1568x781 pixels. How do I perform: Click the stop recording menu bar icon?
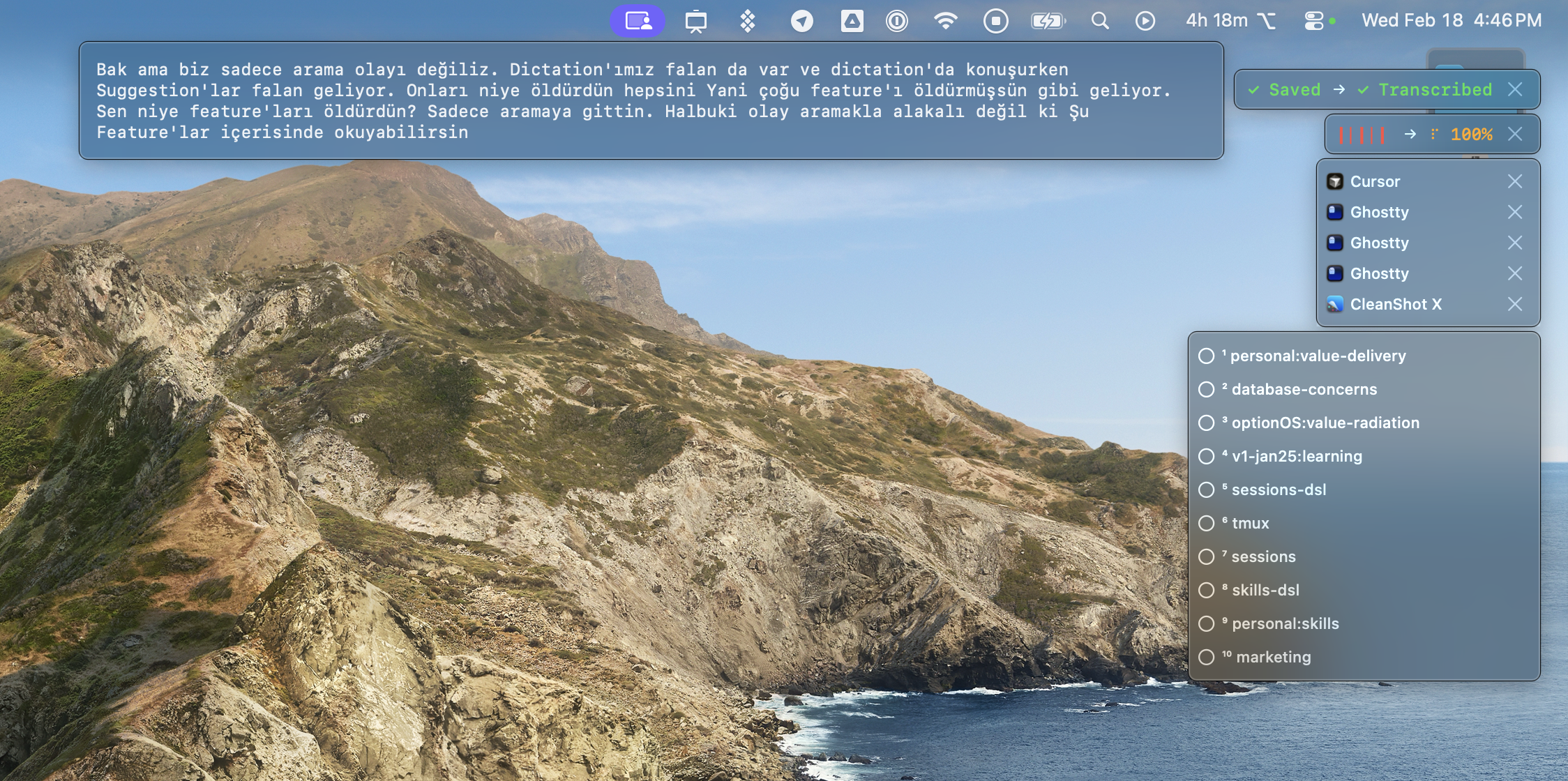(995, 21)
